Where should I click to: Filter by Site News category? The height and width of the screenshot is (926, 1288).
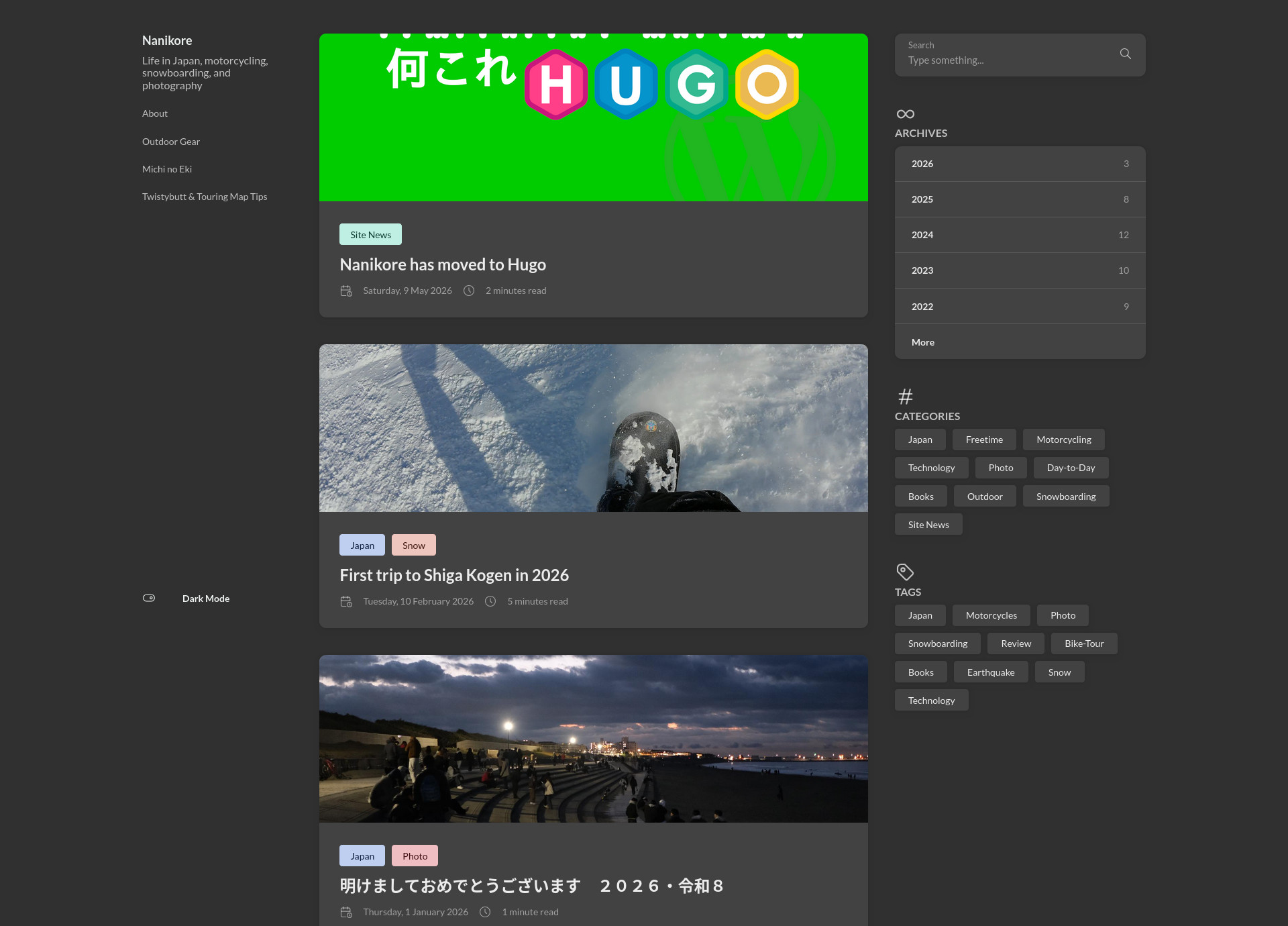pyautogui.click(x=928, y=525)
